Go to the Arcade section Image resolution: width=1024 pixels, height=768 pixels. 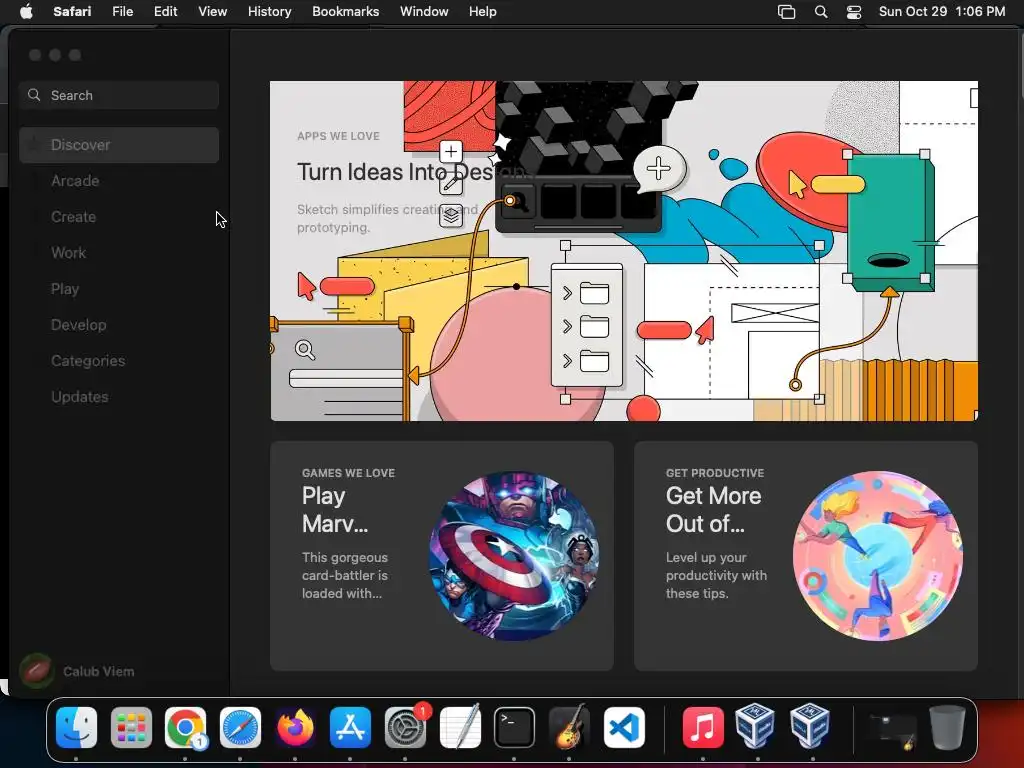[x=119, y=181]
